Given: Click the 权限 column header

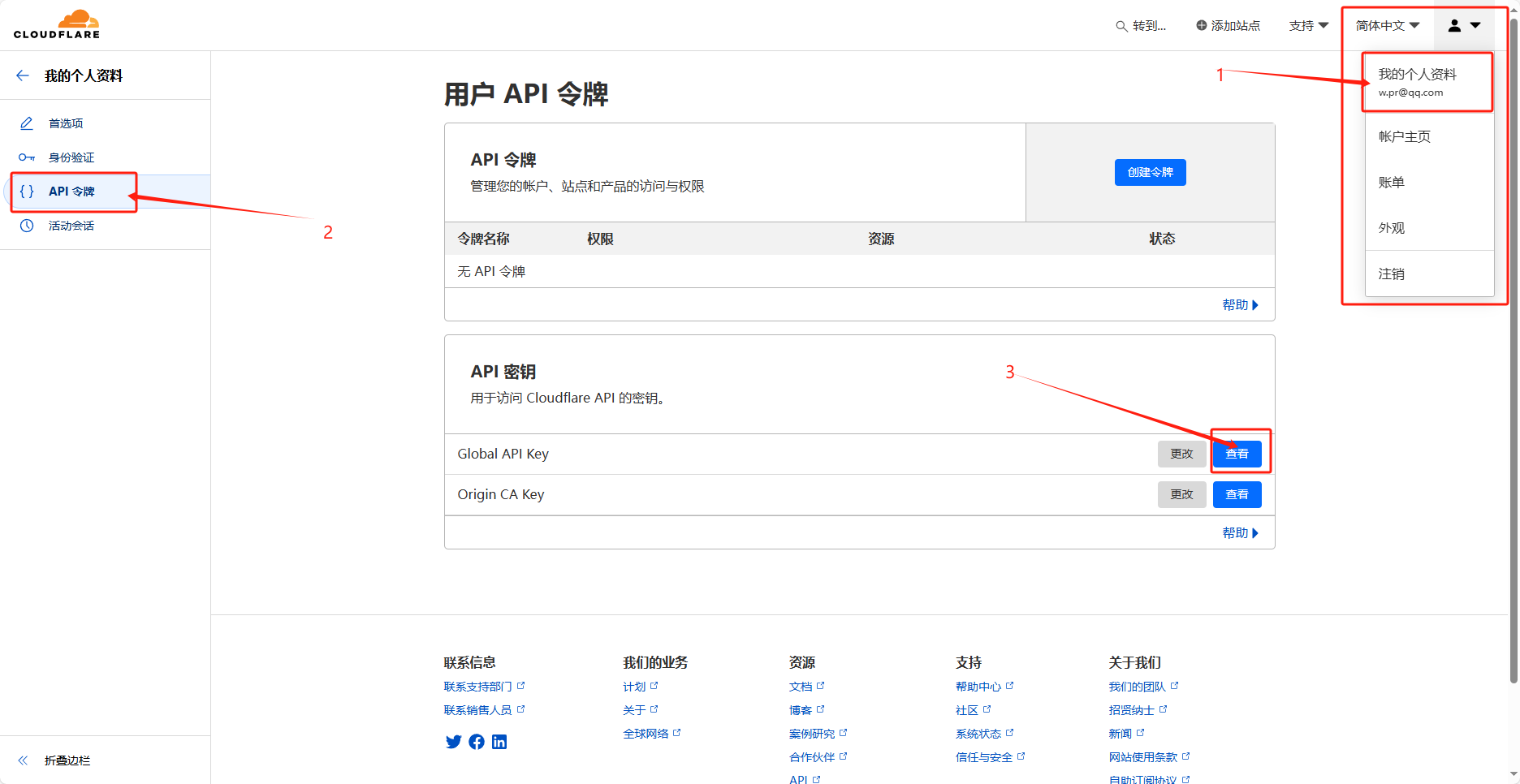Looking at the screenshot, I should tap(600, 239).
